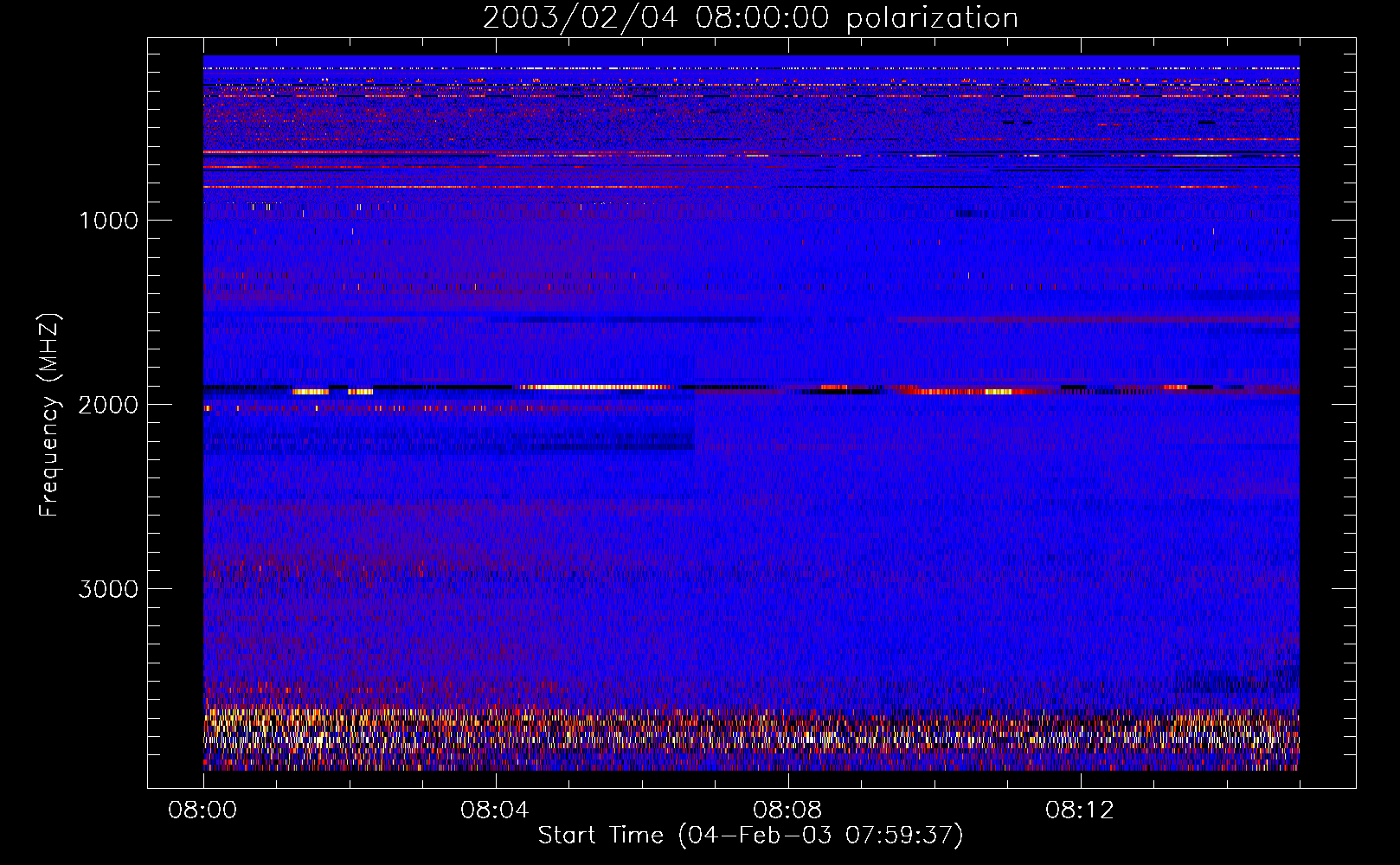Click the "1000" frequency tick label
The height and width of the screenshot is (865, 1400).
pos(108,221)
